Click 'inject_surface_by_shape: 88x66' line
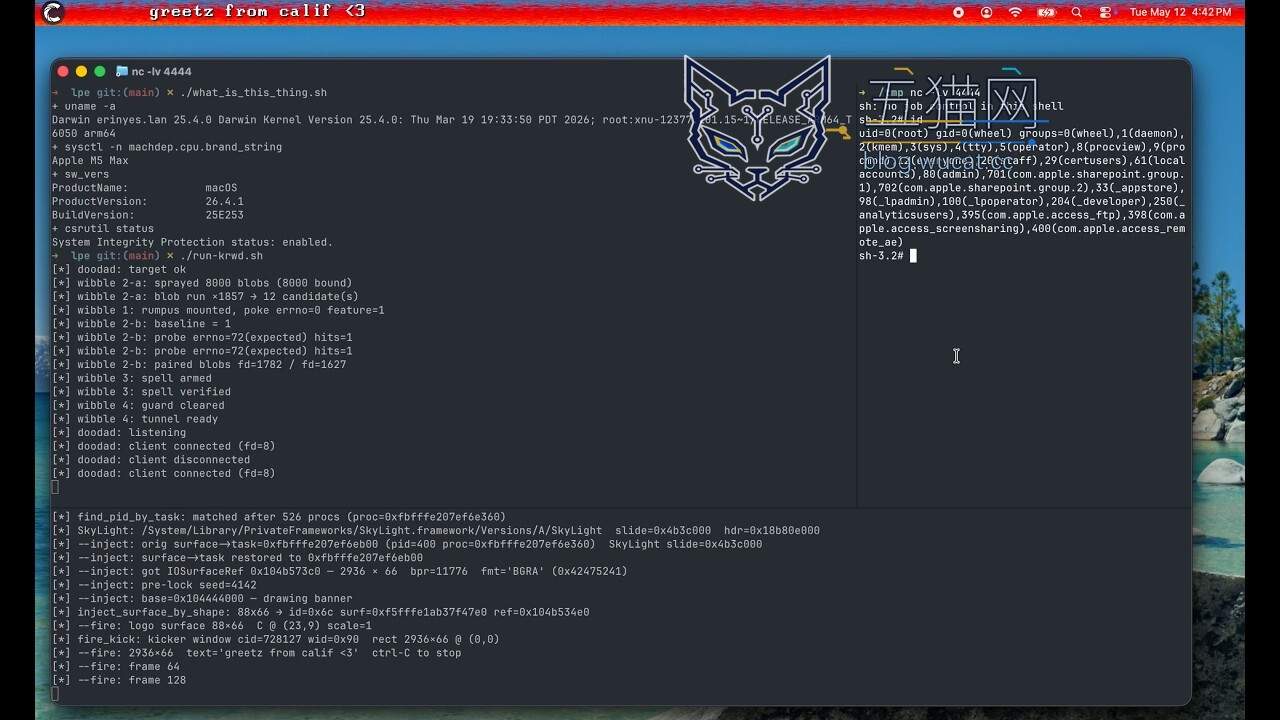 [x=320, y=612]
